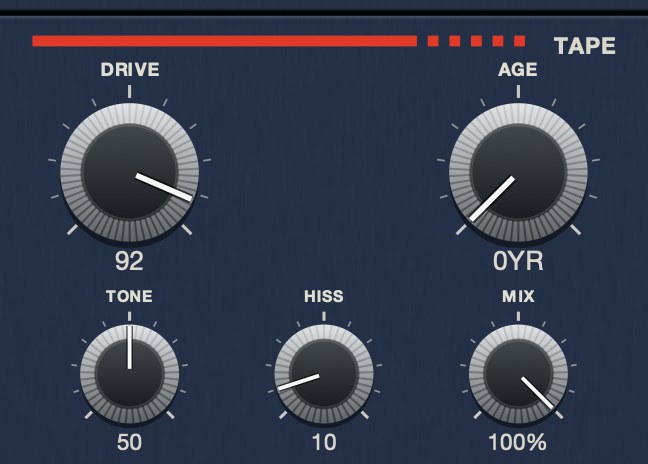This screenshot has height=464, width=648.
Task: Click the DRIVE label text
Action: point(130,69)
